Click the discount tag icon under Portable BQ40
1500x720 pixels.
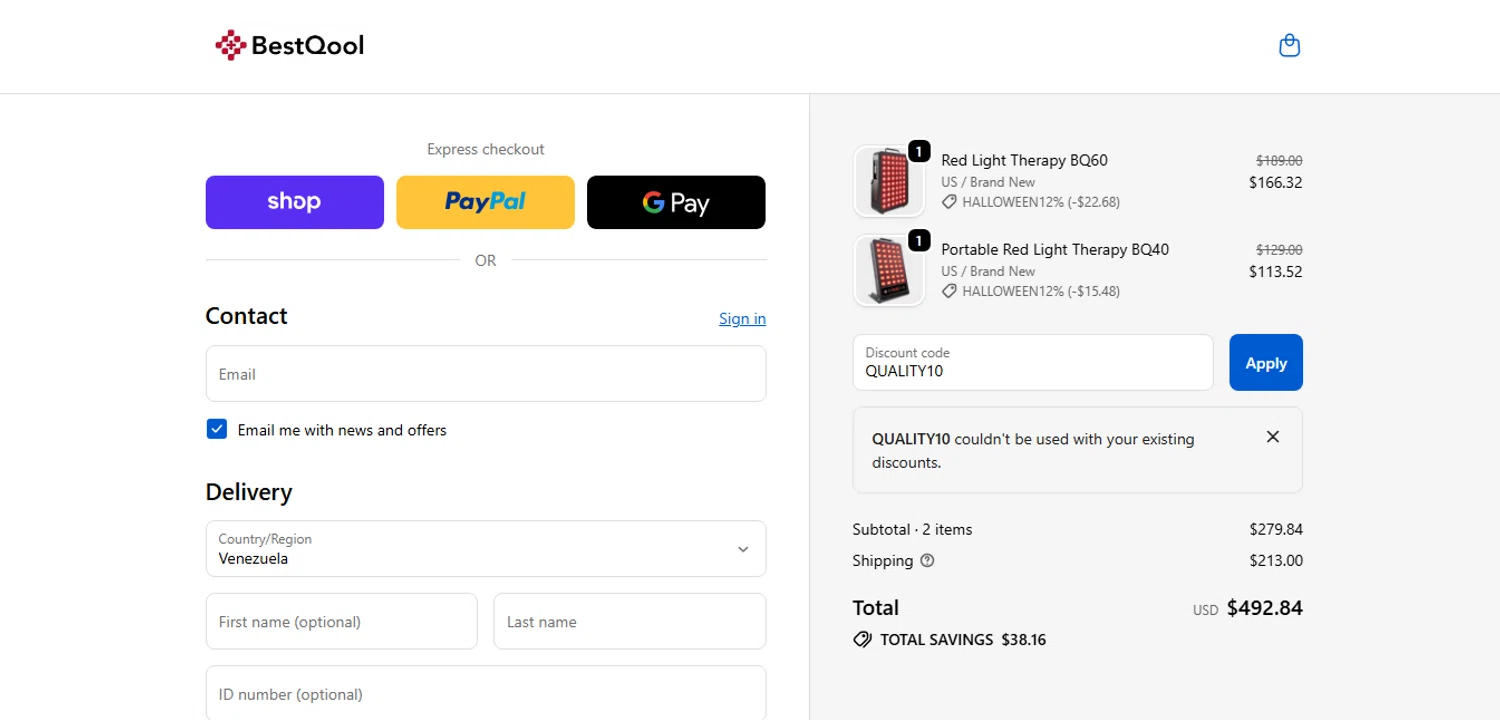949,292
